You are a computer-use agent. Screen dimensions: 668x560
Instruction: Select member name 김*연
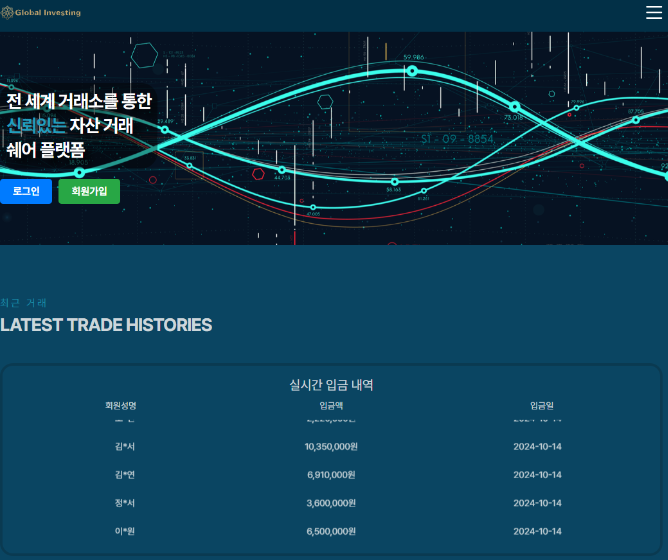point(125,475)
